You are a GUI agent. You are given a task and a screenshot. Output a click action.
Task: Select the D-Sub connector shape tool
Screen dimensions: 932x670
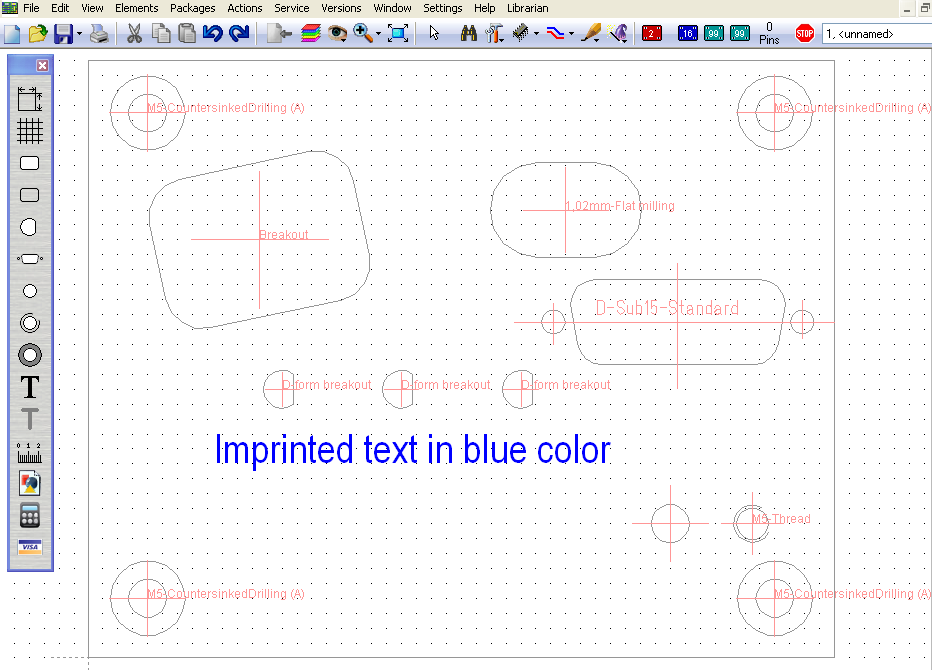(x=30, y=259)
